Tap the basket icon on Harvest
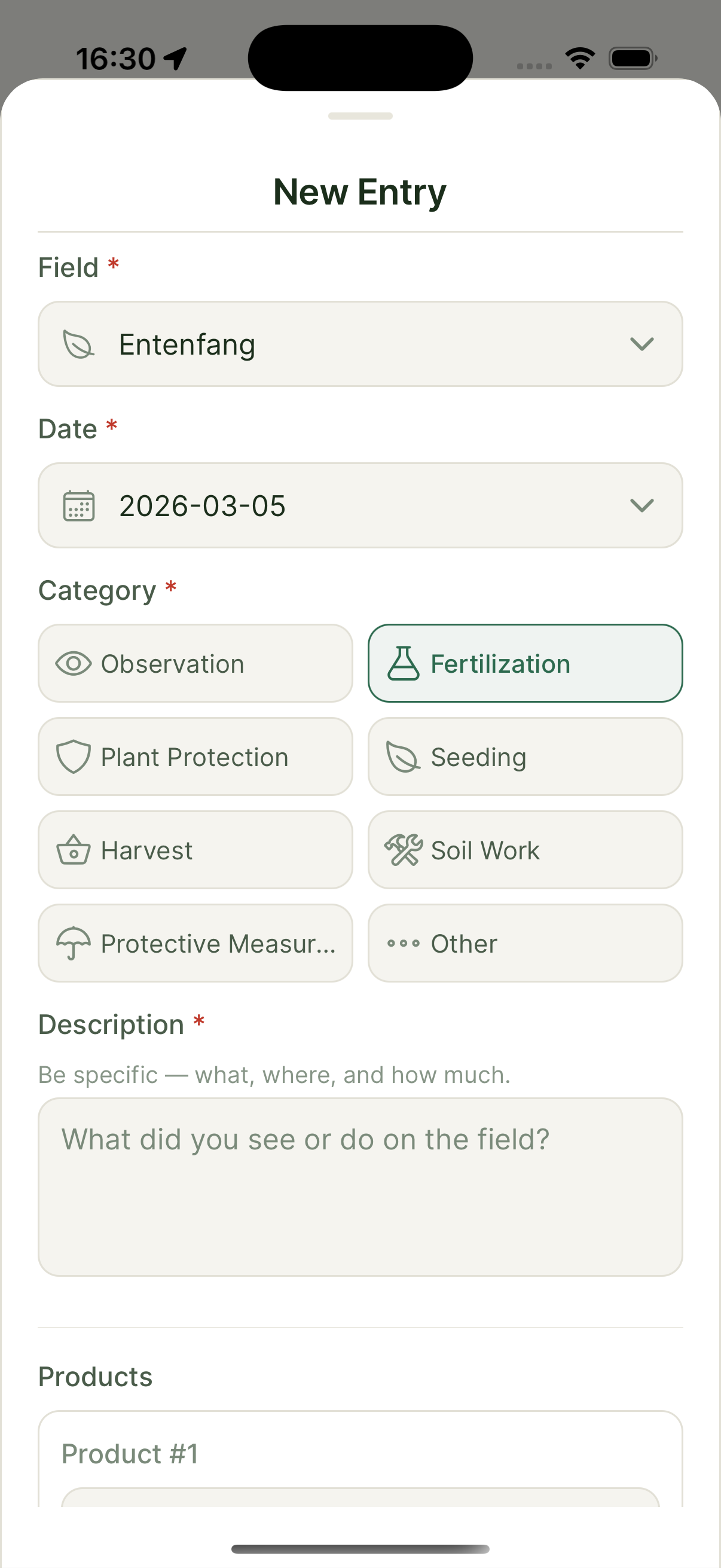The width and height of the screenshot is (721, 1568). pos(74,850)
